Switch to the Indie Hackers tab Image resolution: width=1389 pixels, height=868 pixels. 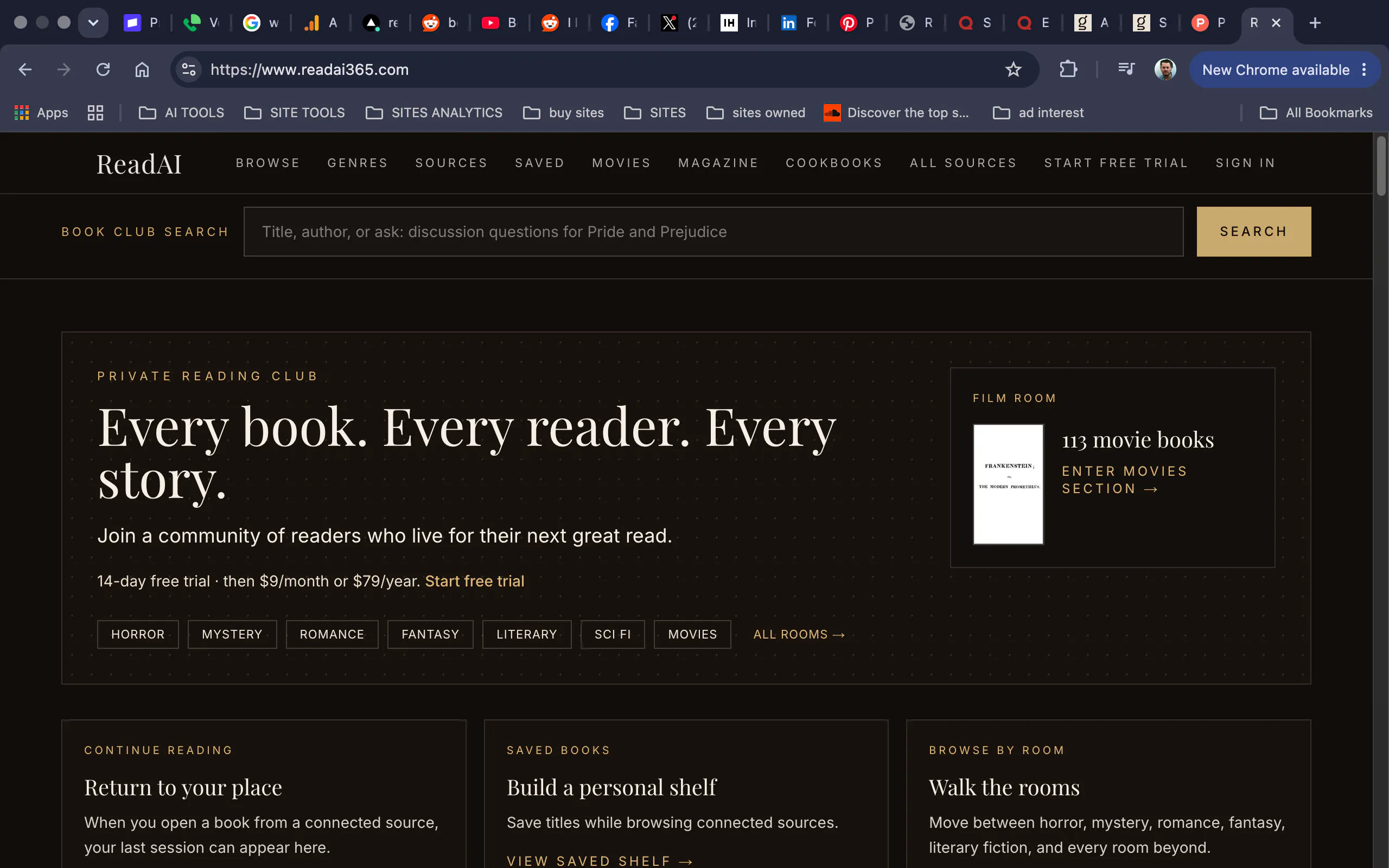[738, 22]
